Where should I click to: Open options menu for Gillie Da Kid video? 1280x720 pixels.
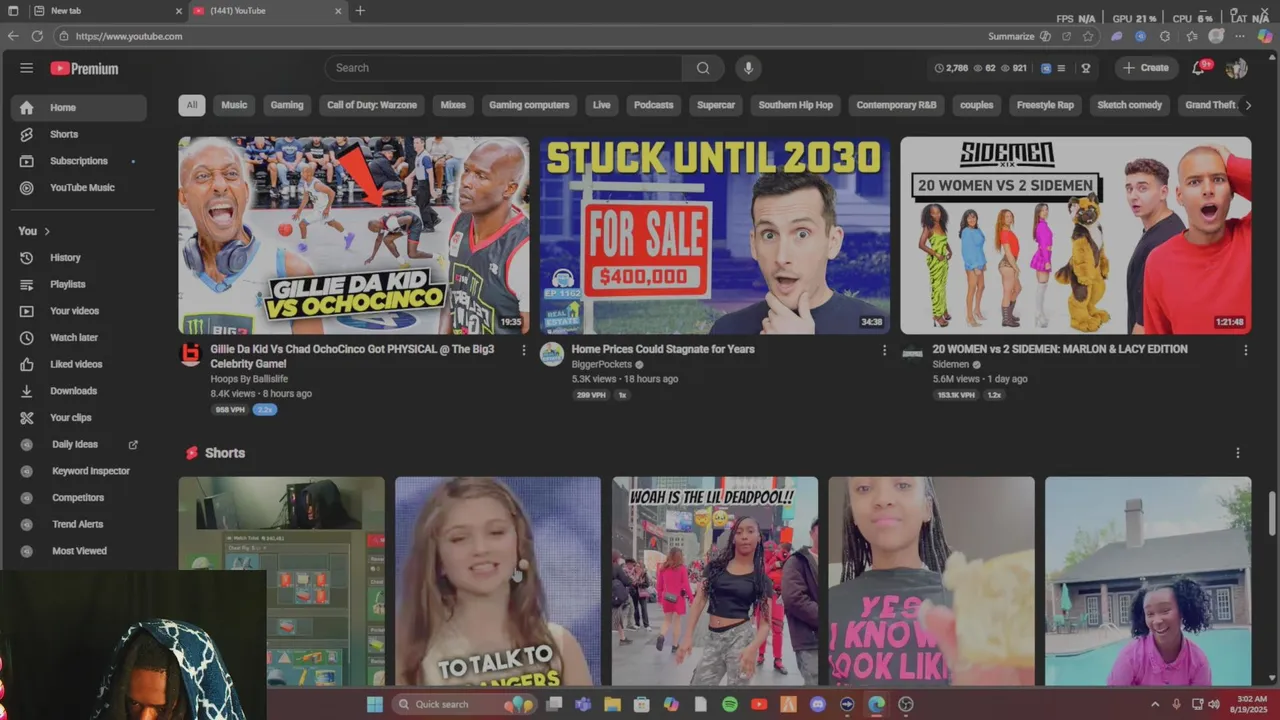coord(523,350)
